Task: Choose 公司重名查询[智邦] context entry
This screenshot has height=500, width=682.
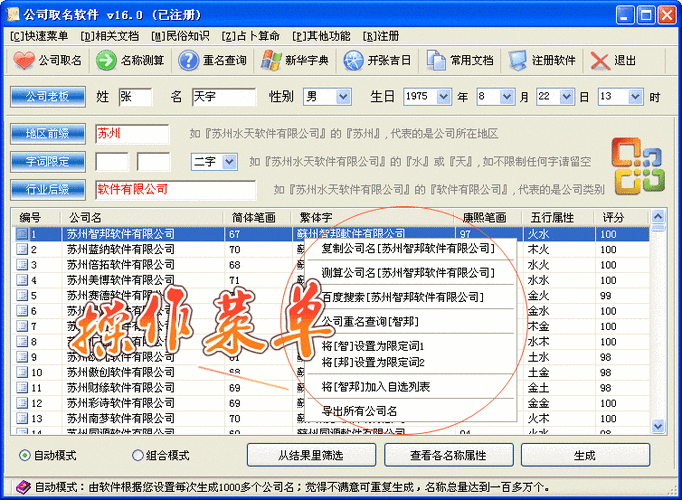Action: pyautogui.click(x=411, y=322)
